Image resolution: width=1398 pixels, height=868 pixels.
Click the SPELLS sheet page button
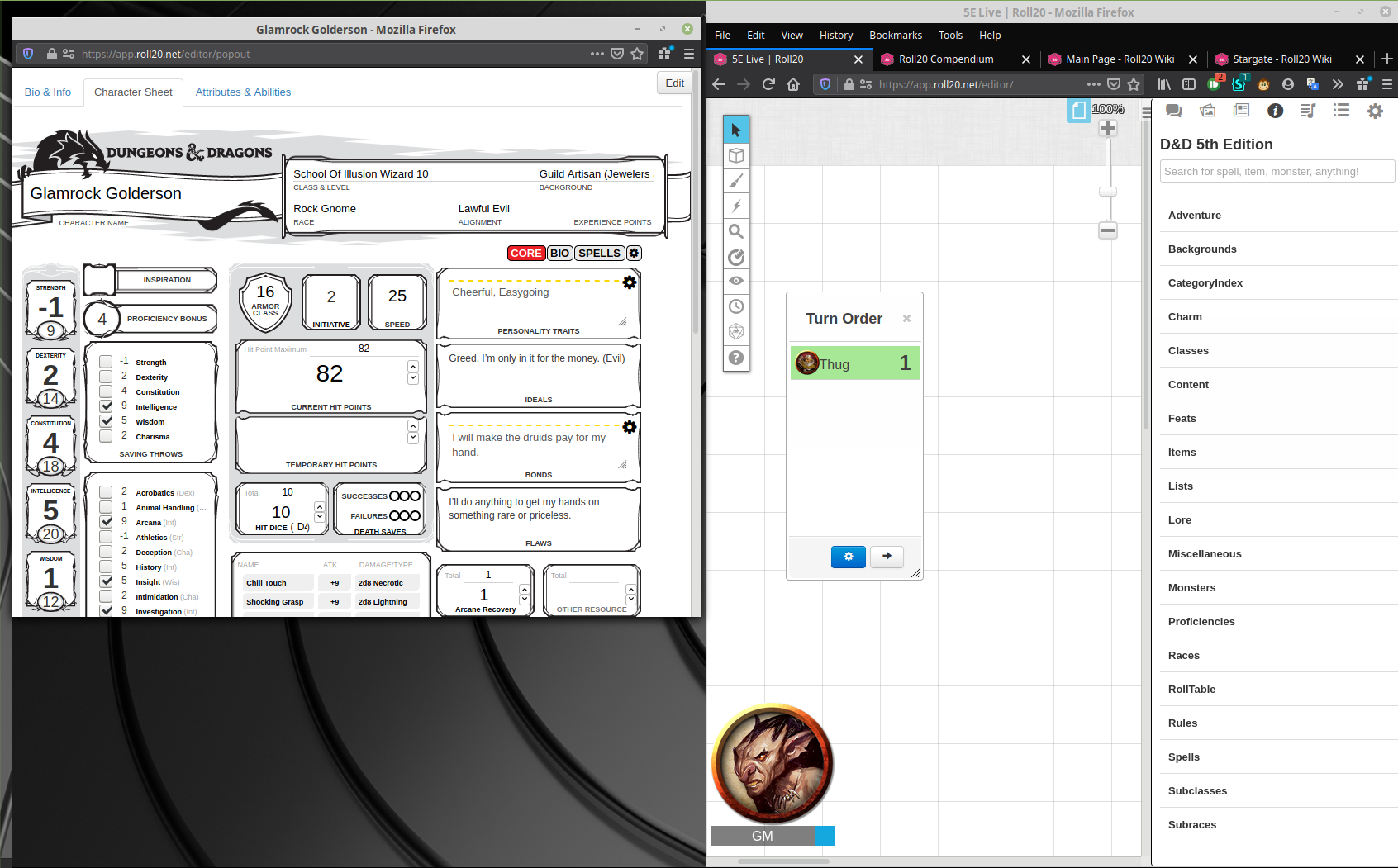point(599,254)
